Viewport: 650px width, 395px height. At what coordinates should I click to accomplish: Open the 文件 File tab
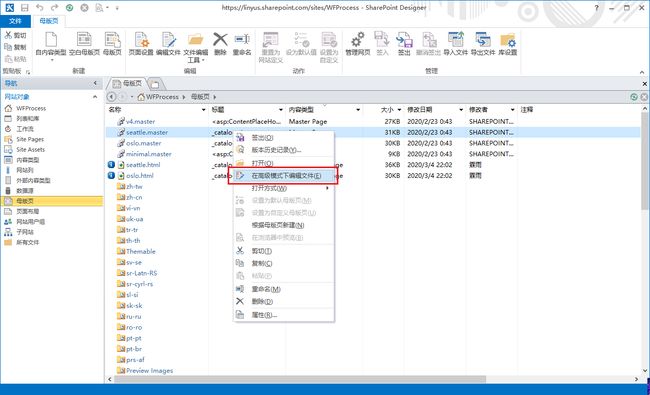point(15,21)
